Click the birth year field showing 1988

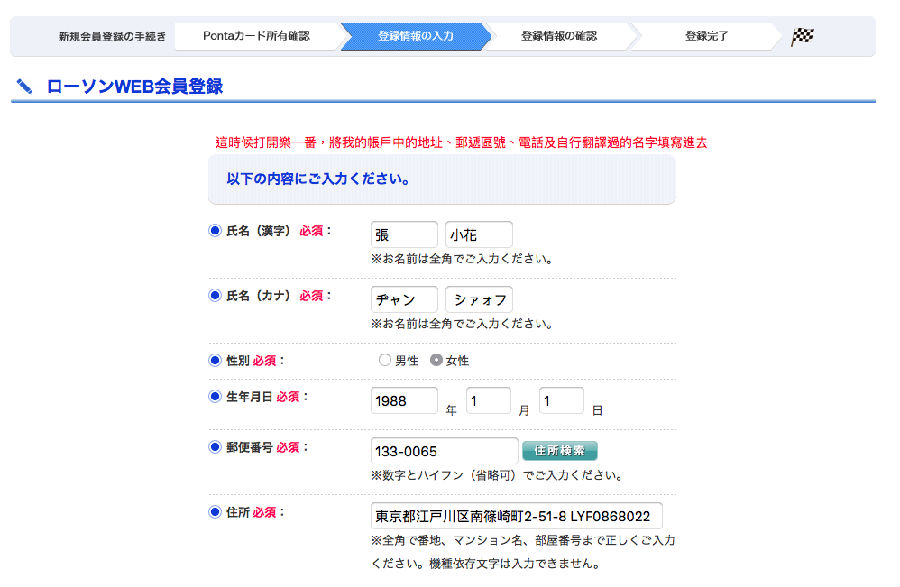click(x=404, y=401)
